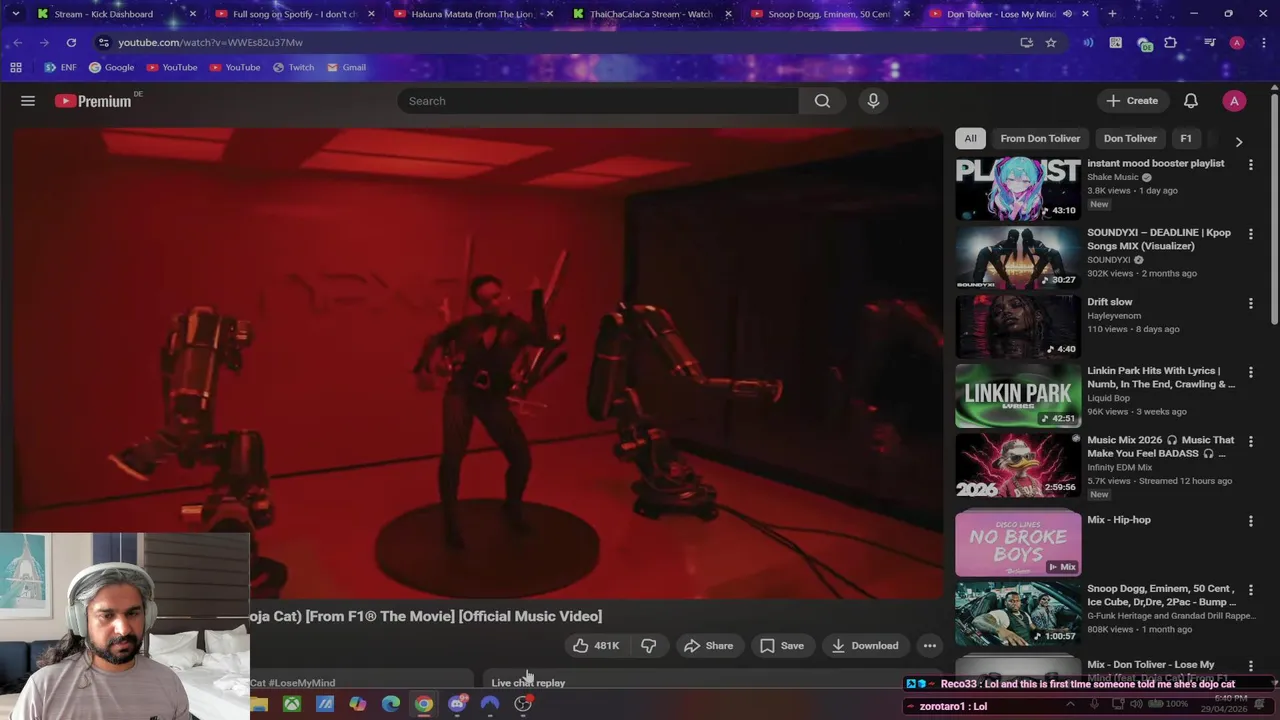Screen dimensions: 1280x720
Task: Filter recommendations by the Don Toliver chip
Action: click(1130, 139)
